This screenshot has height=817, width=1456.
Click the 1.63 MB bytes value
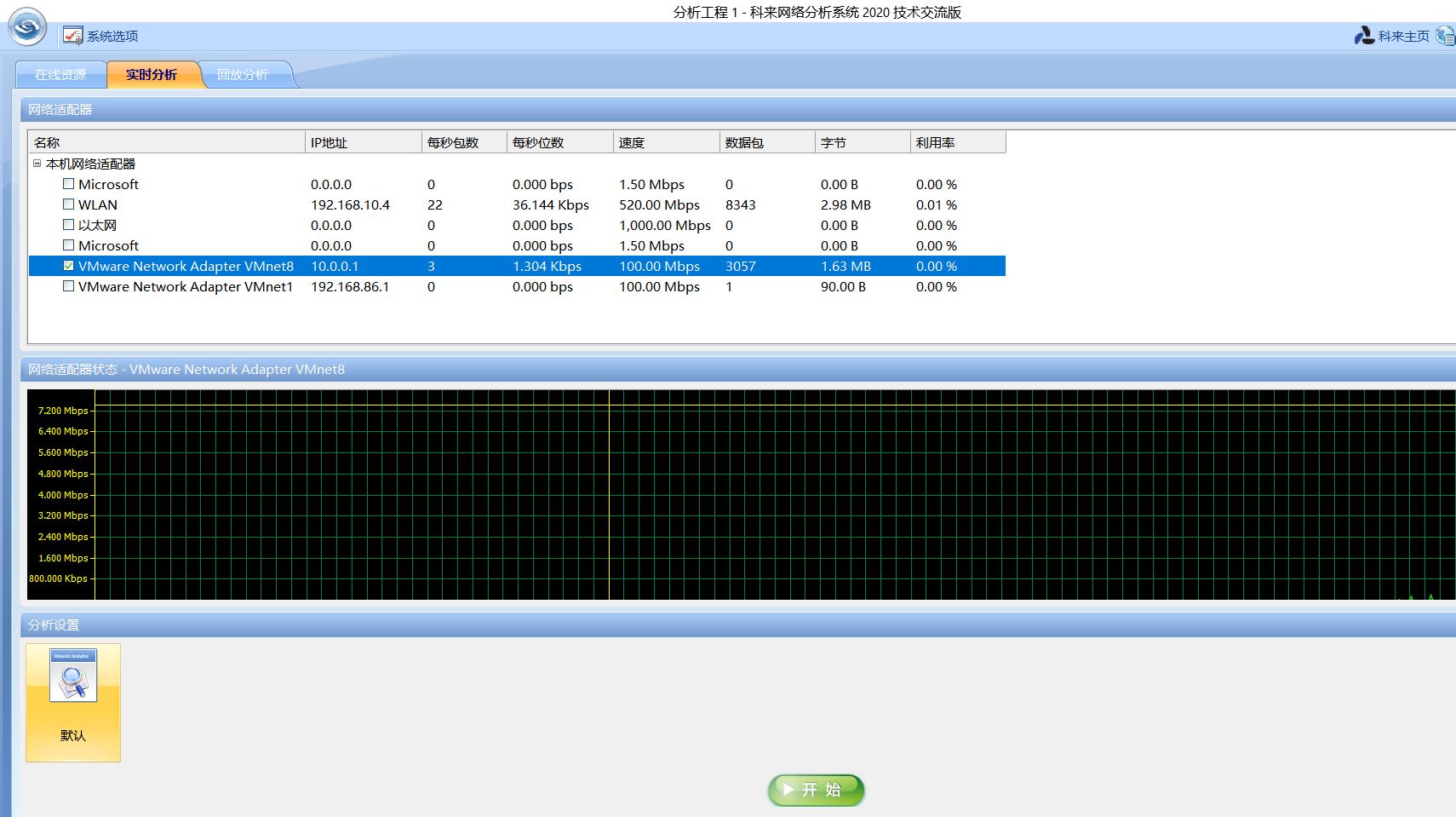[846, 266]
